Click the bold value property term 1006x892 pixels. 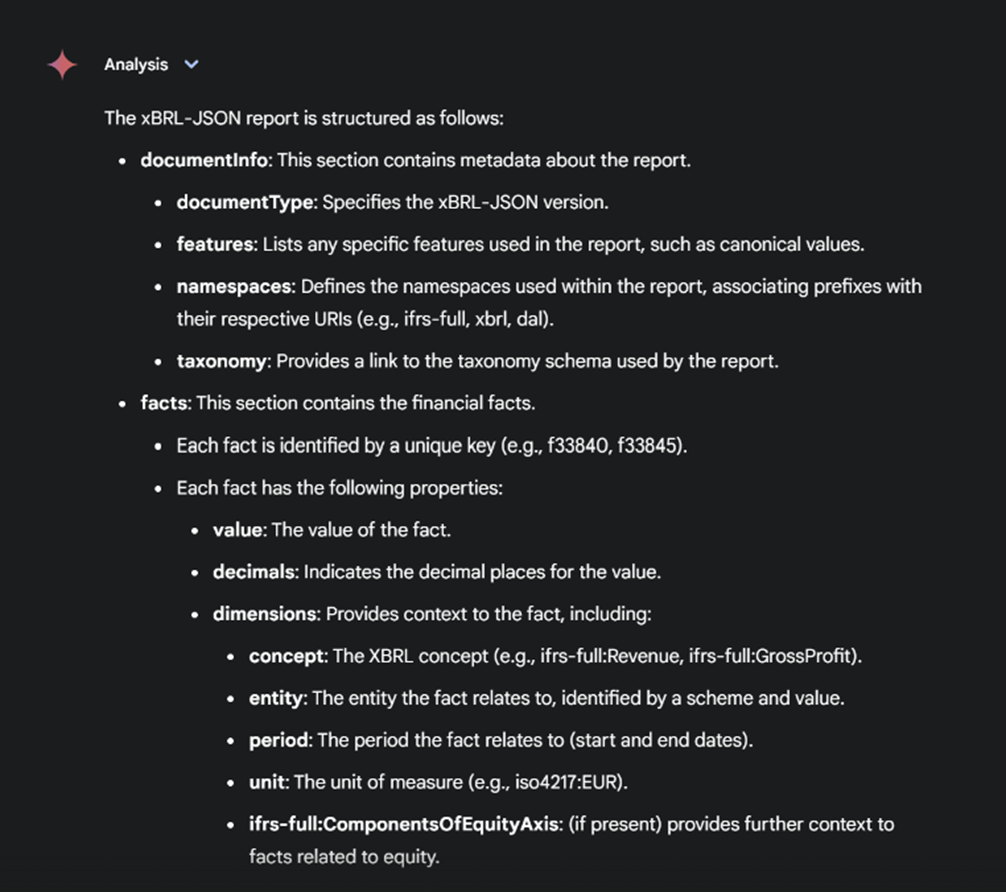(236, 530)
